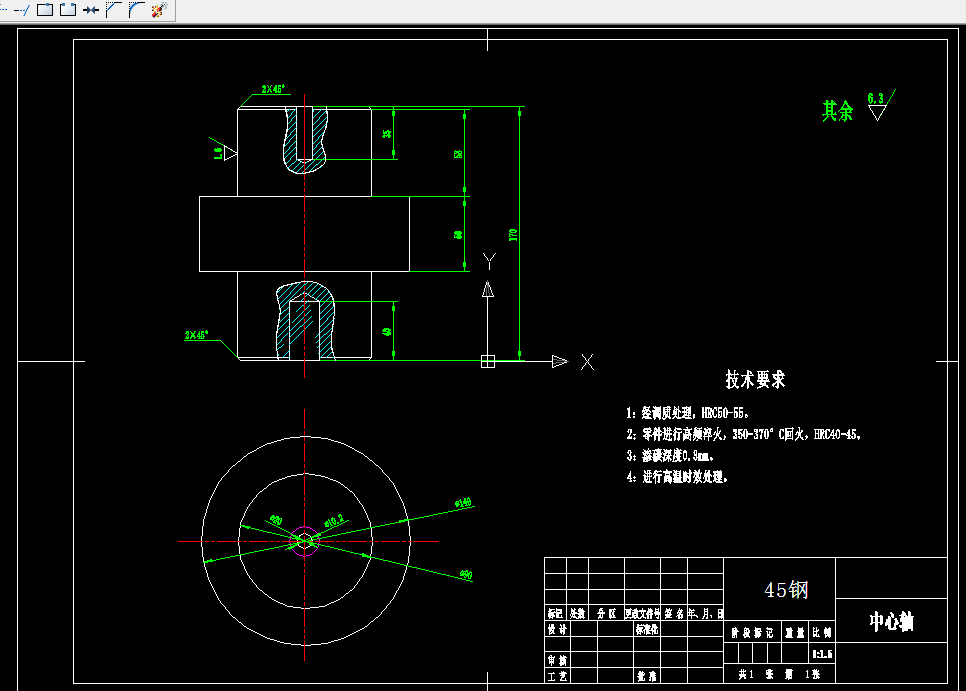The height and width of the screenshot is (691, 966).
Task: Click the 比例 title block label
Action: coord(822,632)
